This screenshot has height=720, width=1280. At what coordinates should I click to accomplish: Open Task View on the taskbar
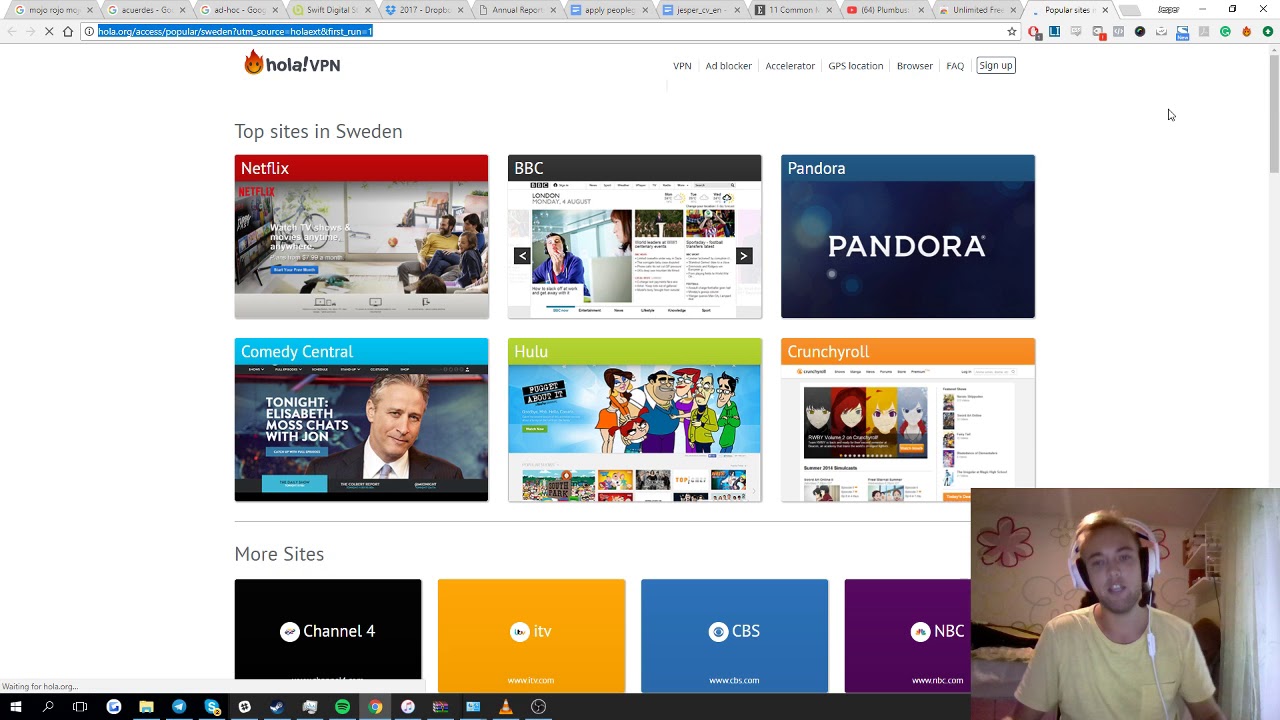tap(80, 707)
